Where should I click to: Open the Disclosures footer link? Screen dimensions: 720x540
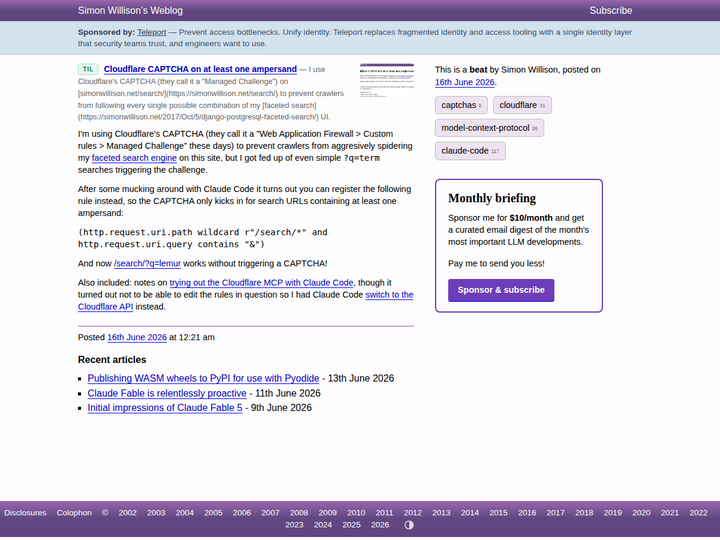pos(25,513)
